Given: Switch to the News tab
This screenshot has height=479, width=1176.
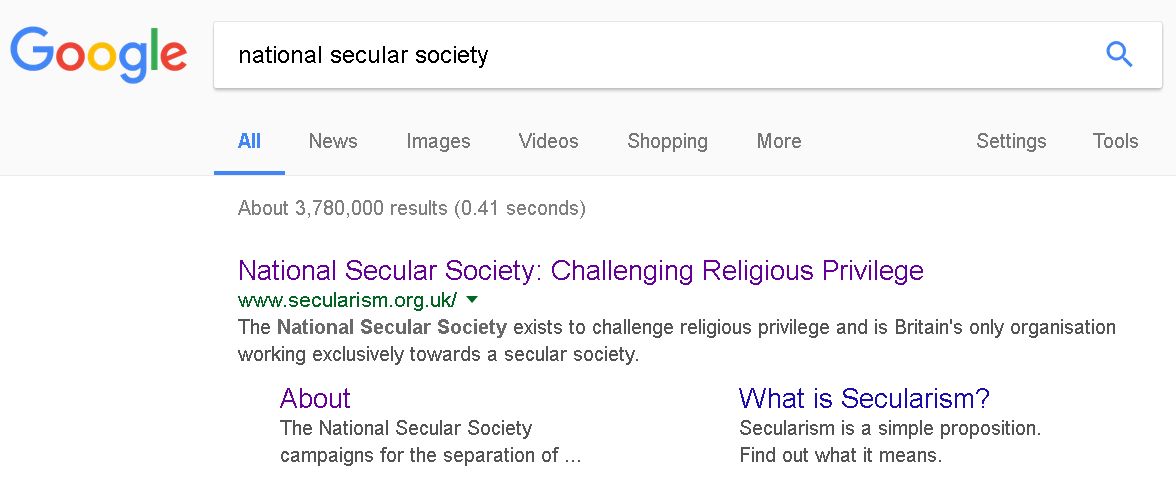Looking at the screenshot, I should pyautogui.click(x=333, y=141).
